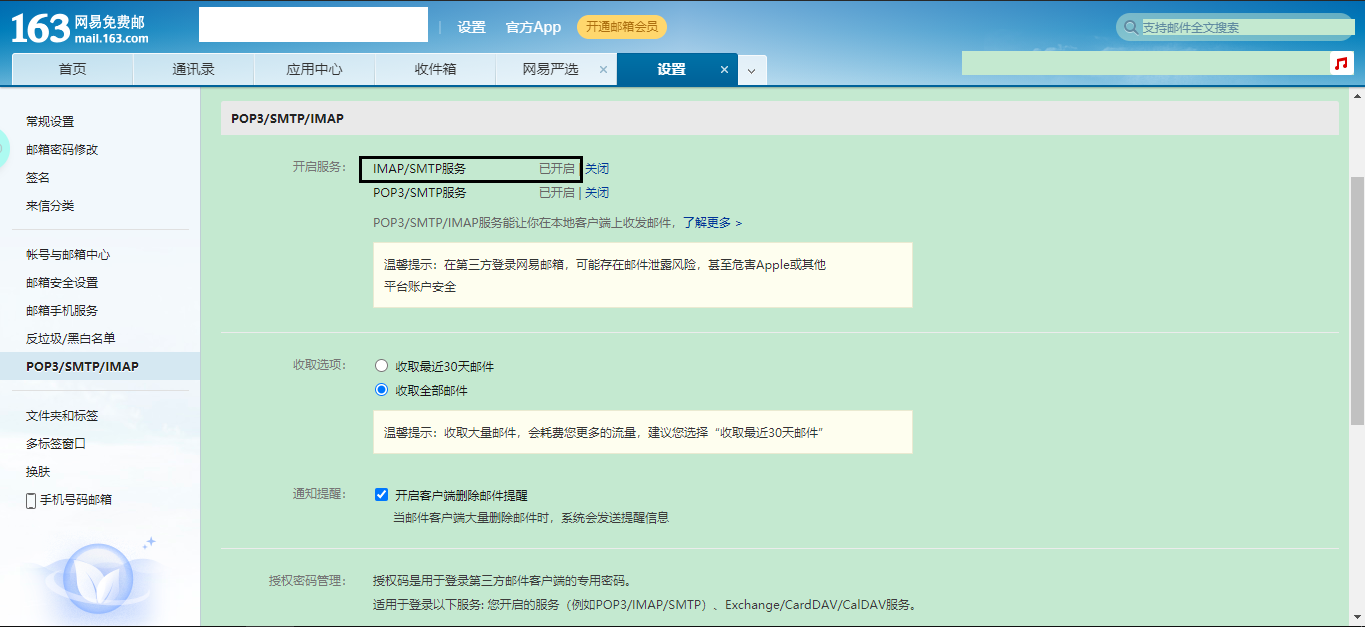1365x627 pixels.
Task: Expand the dropdown arrow next to 设置 tab
Action: 751,69
